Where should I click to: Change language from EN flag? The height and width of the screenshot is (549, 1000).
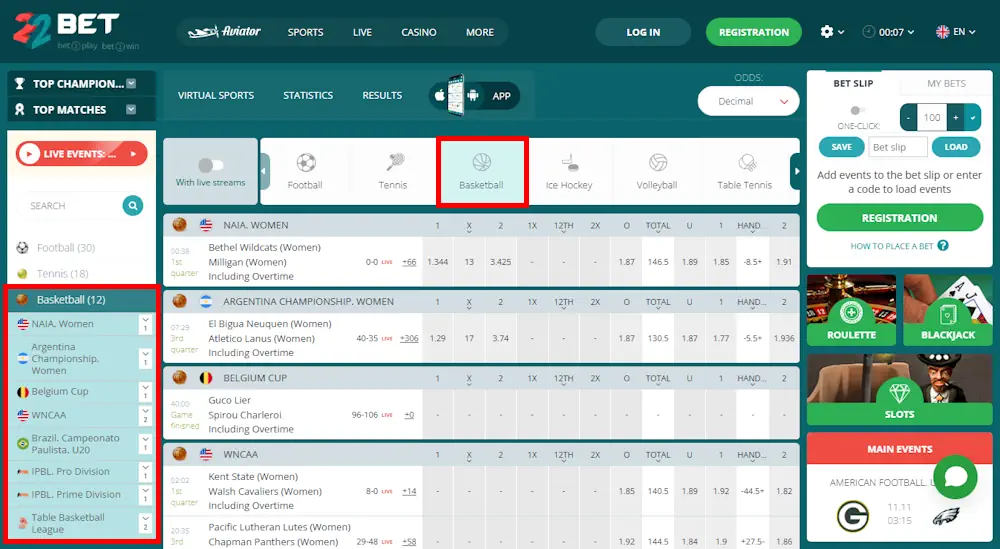tap(955, 32)
